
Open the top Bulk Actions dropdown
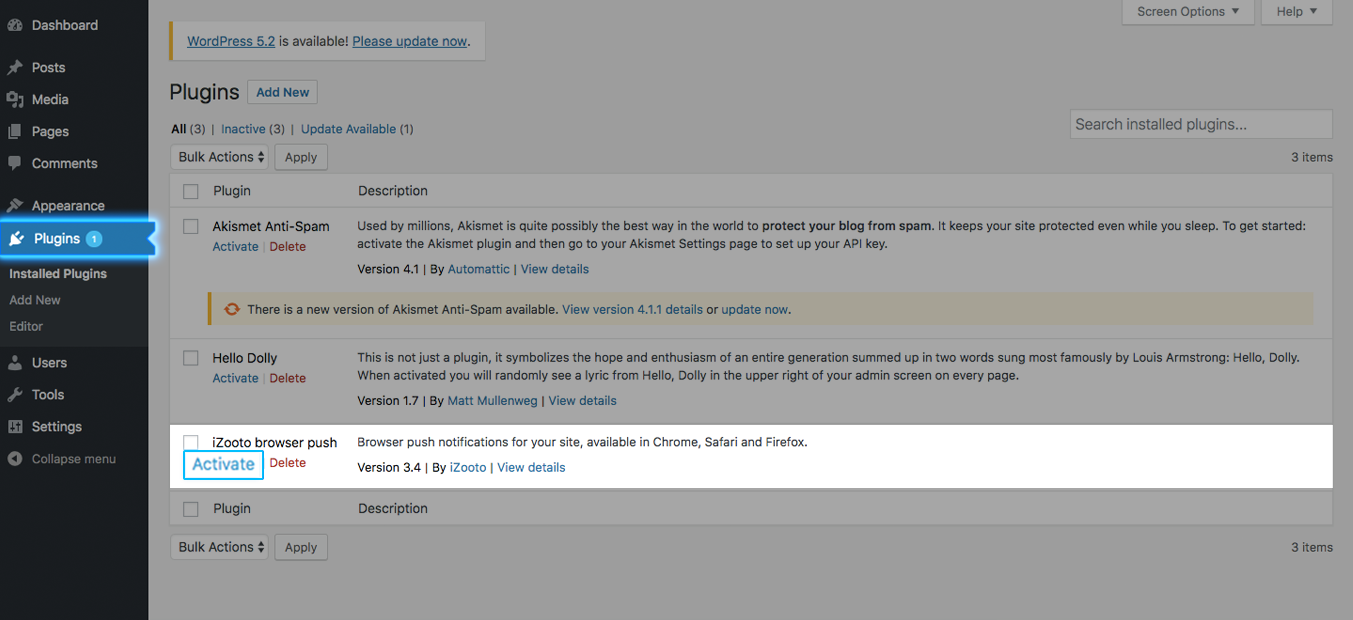[220, 157]
